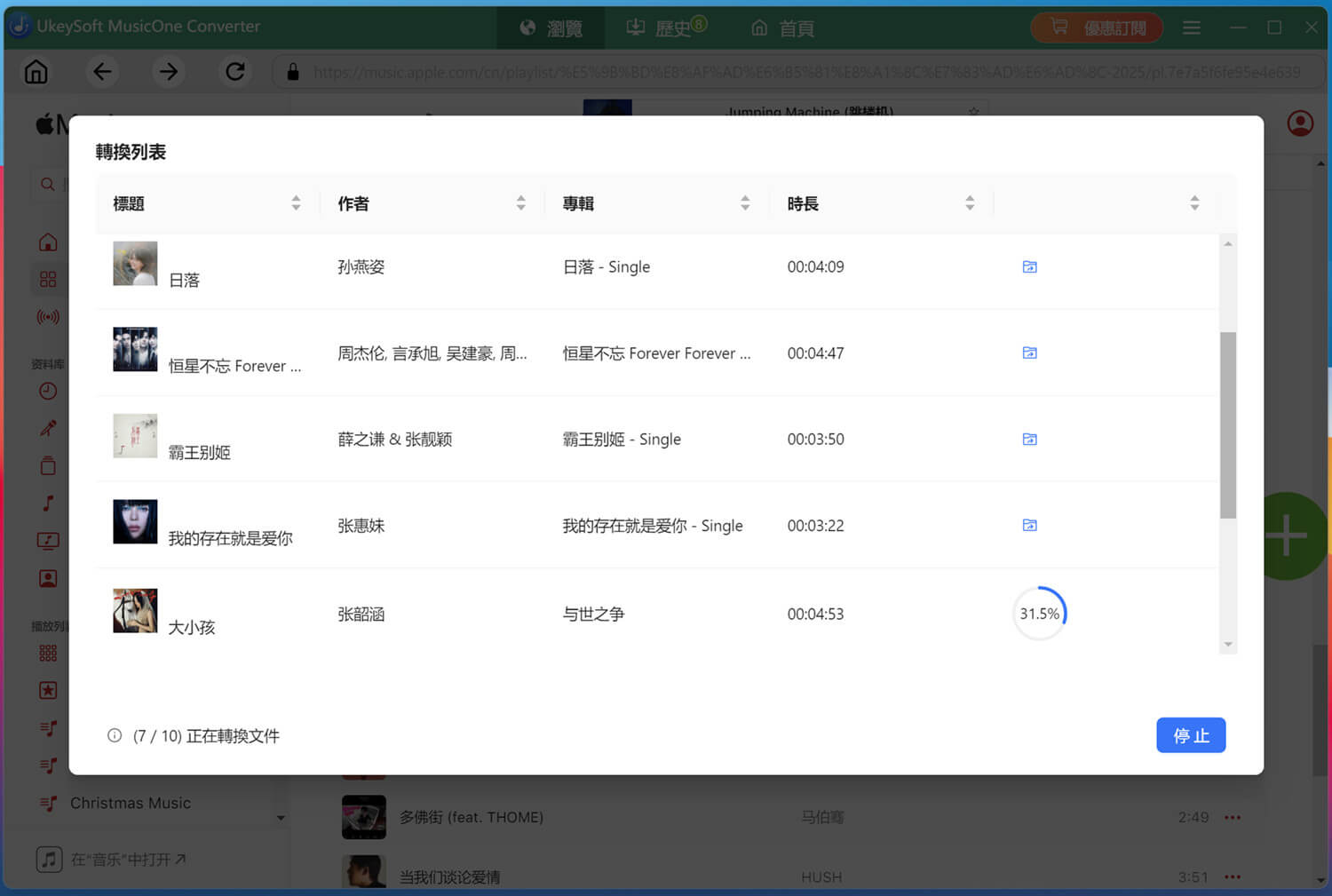This screenshot has height=896, width=1332.
Task: Select the Radio icon in the sidebar
Action: [x=48, y=317]
